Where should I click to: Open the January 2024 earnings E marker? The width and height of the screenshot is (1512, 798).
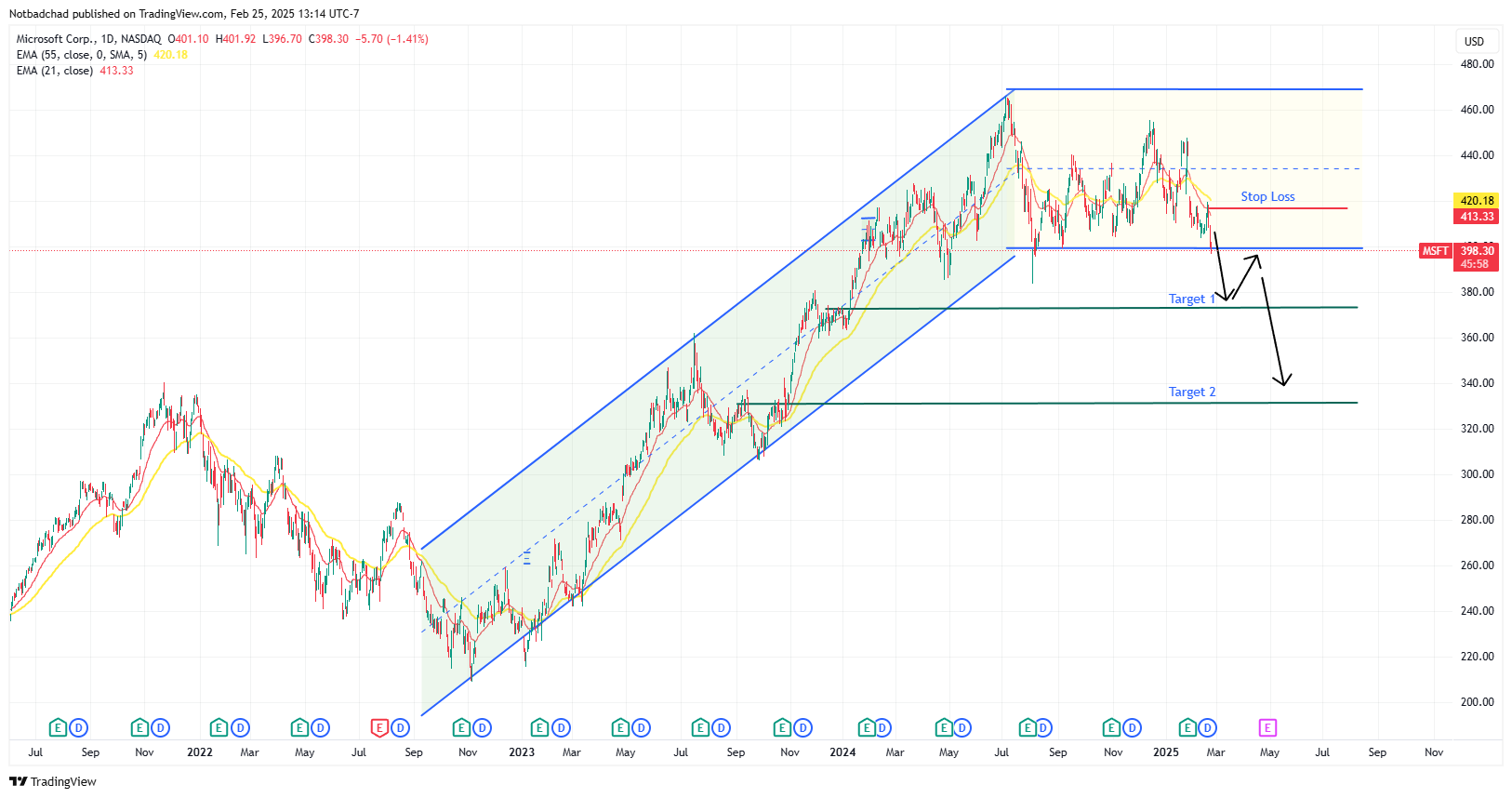(x=866, y=727)
